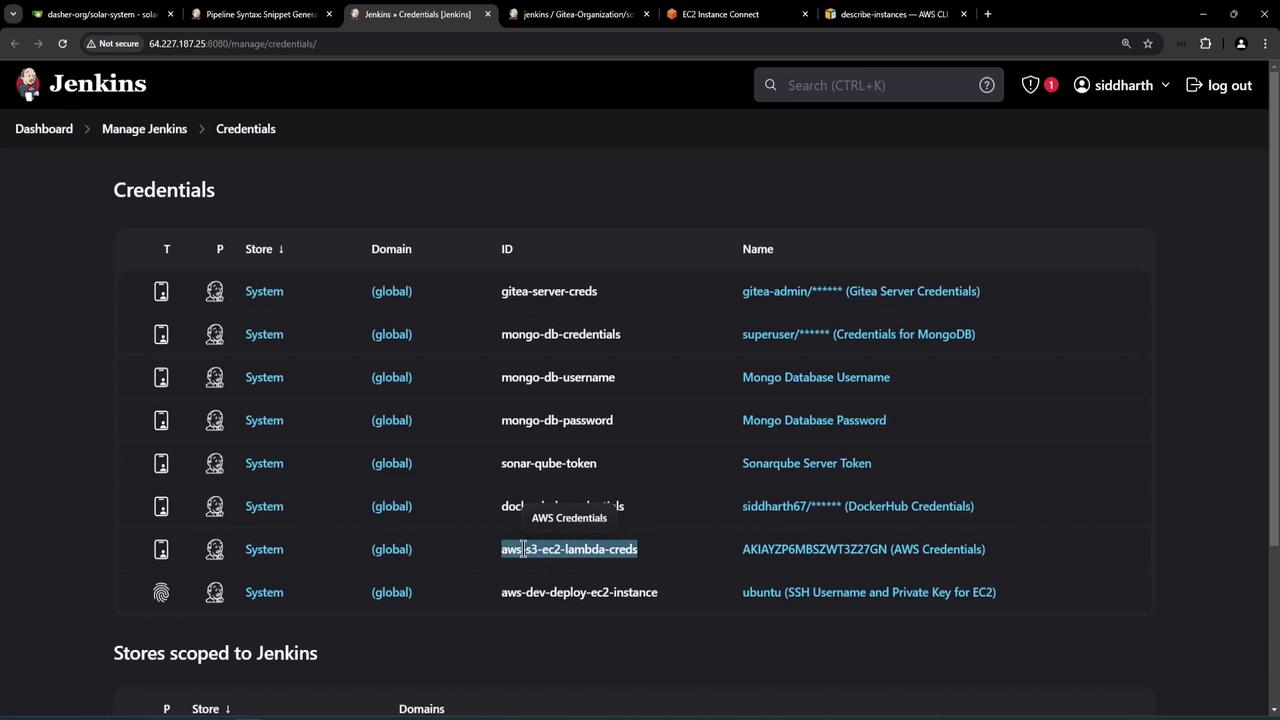The height and width of the screenshot is (720, 1280).
Task: Switch to Pipeline Syntax Snippet Generator tab
Action: pyautogui.click(x=260, y=14)
